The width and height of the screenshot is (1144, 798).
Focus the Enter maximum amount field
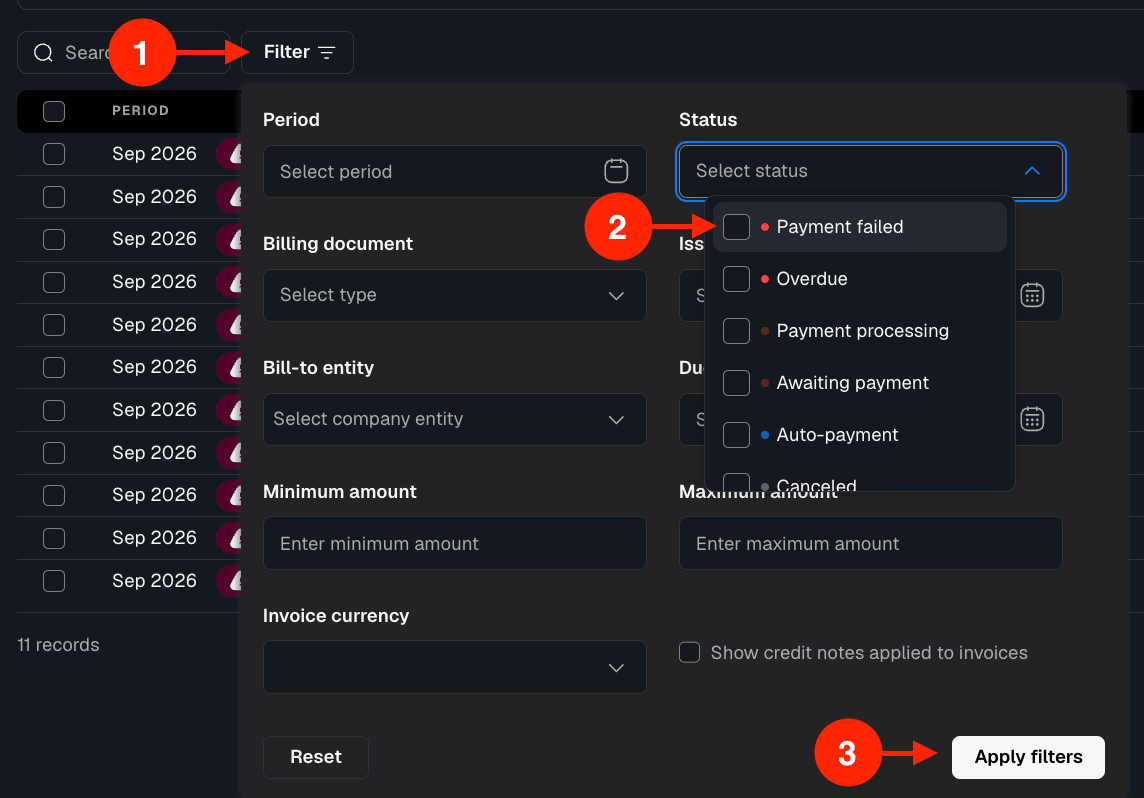point(870,543)
